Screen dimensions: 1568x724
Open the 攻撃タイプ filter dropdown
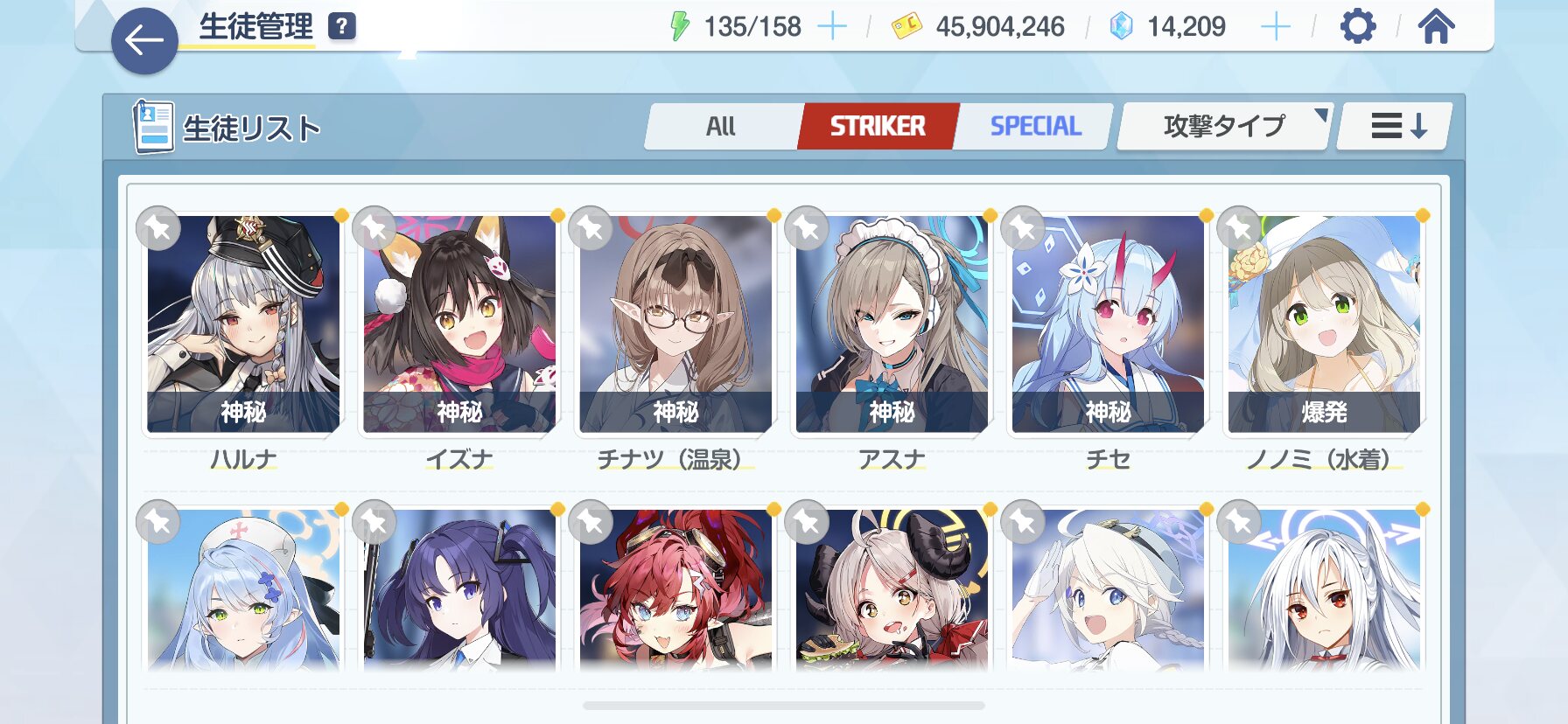pos(1224,126)
